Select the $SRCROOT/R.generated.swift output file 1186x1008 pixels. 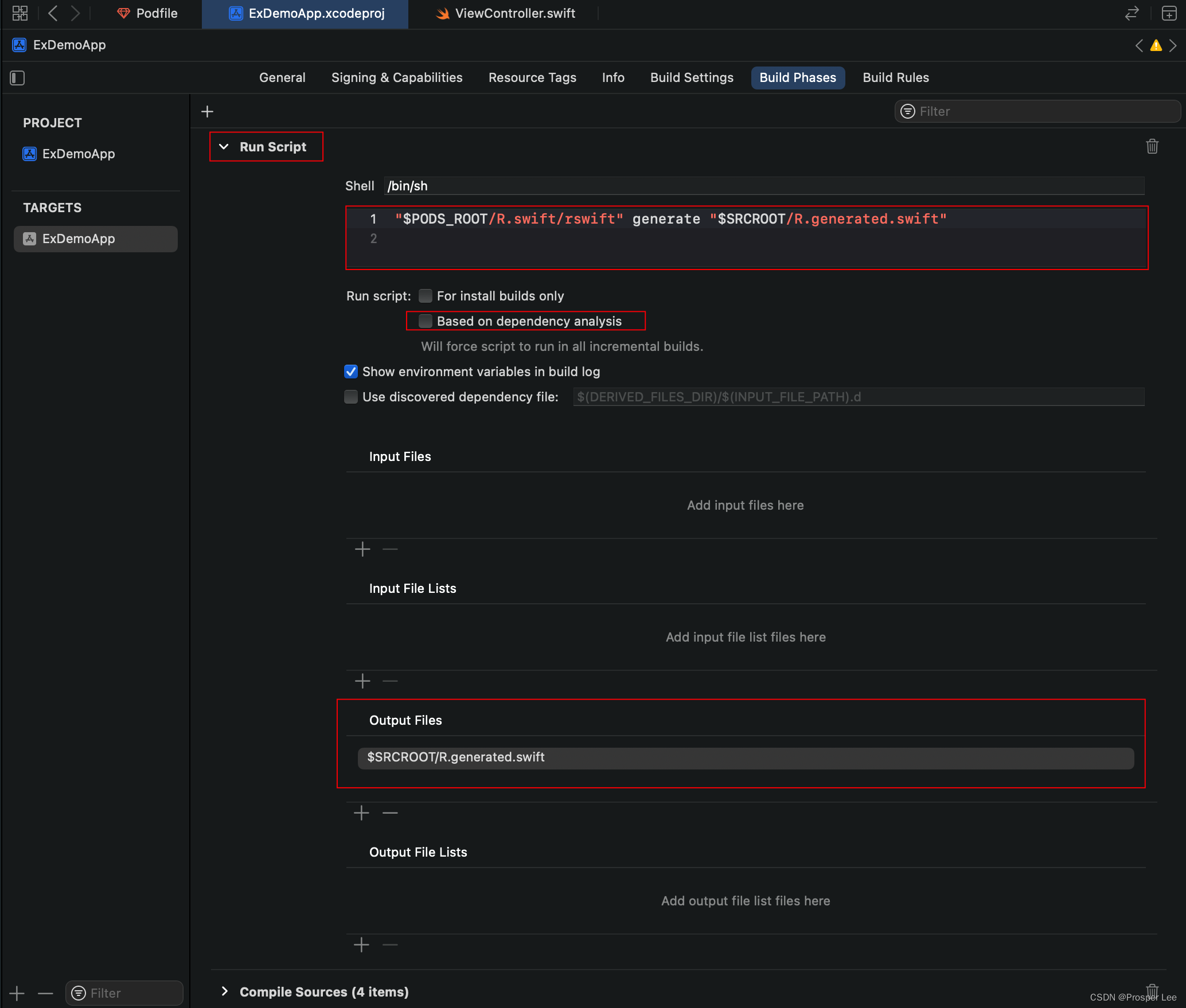[746, 757]
